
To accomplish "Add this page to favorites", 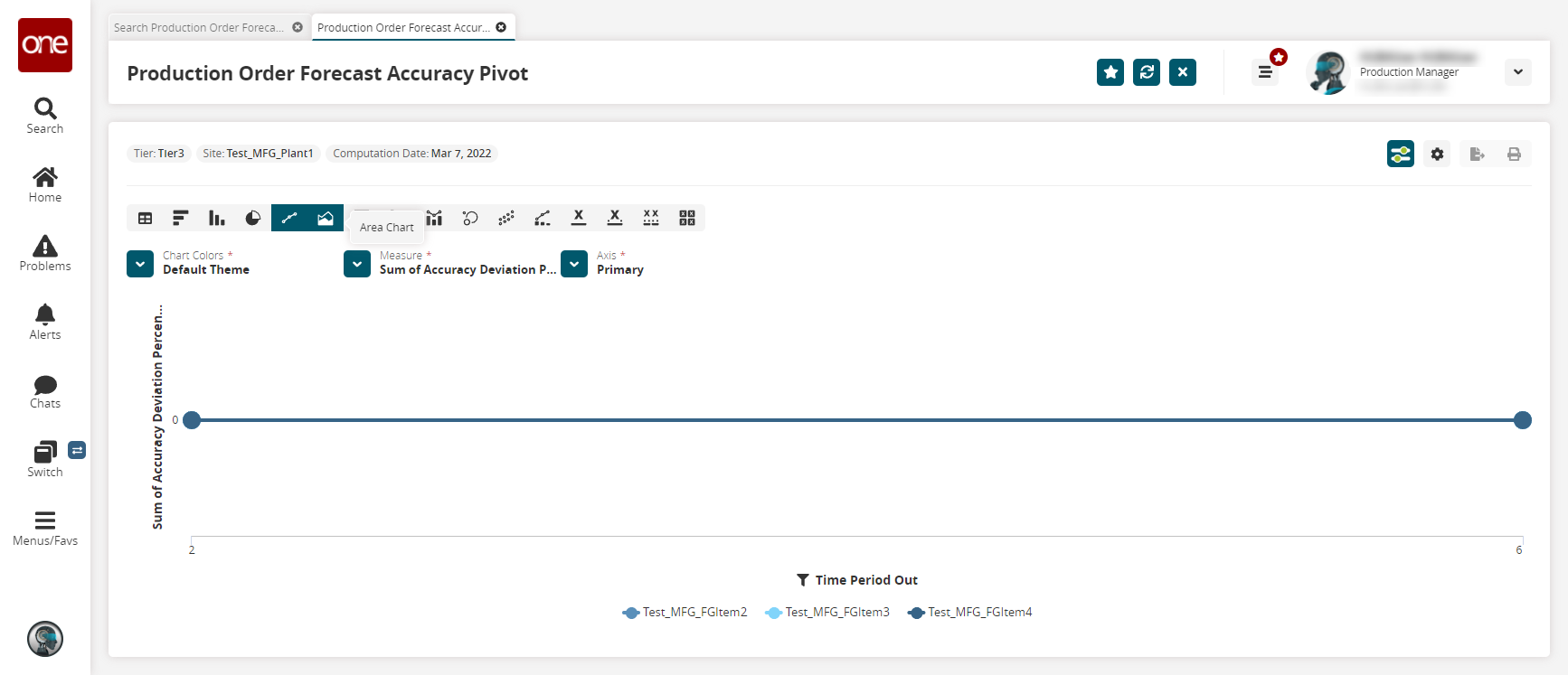I will tap(1110, 72).
